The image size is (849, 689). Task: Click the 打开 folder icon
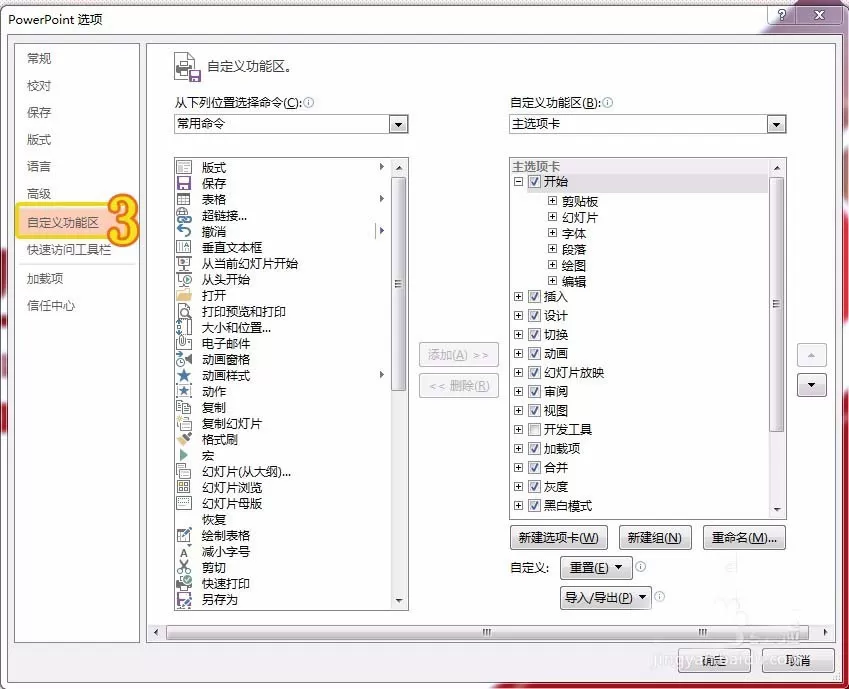tap(184, 295)
